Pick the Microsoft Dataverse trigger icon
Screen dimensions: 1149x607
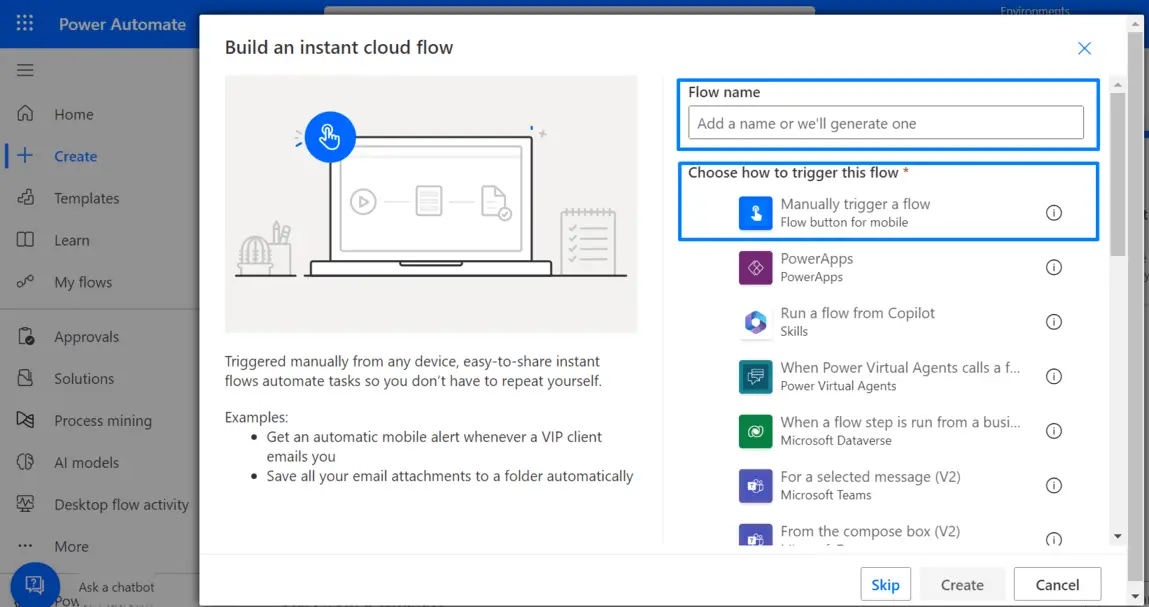[755, 431]
